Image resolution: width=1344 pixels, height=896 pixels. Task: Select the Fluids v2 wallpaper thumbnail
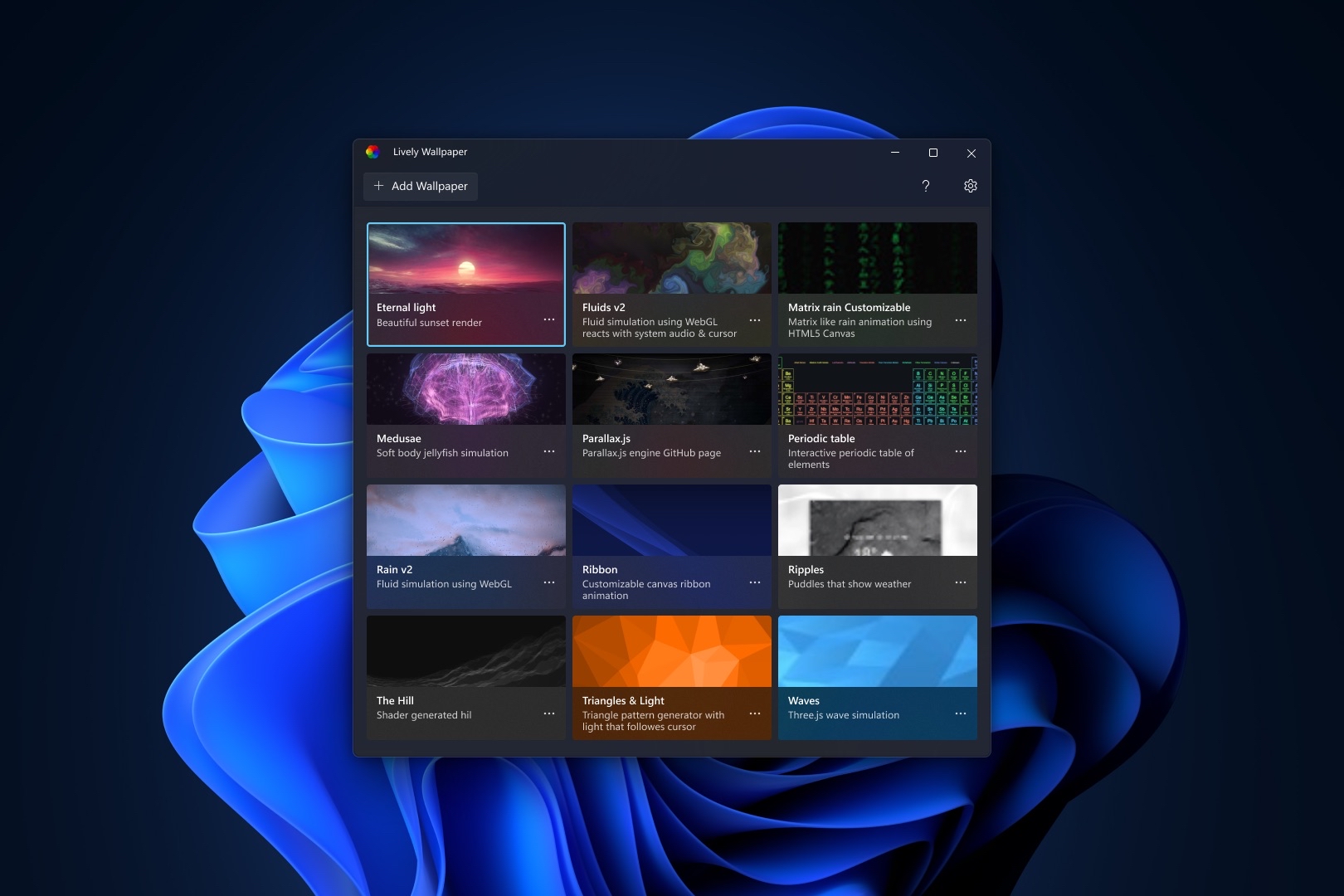click(x=672, y=258)
